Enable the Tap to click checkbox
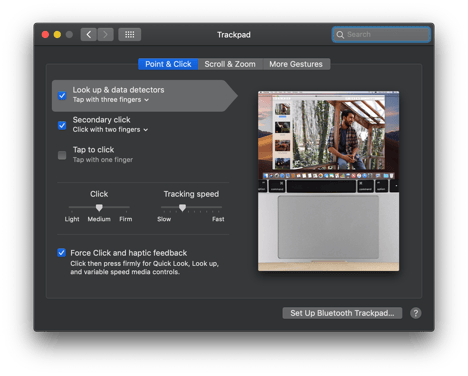The height and width of the screenshot is (376, 468). point(62,155)
